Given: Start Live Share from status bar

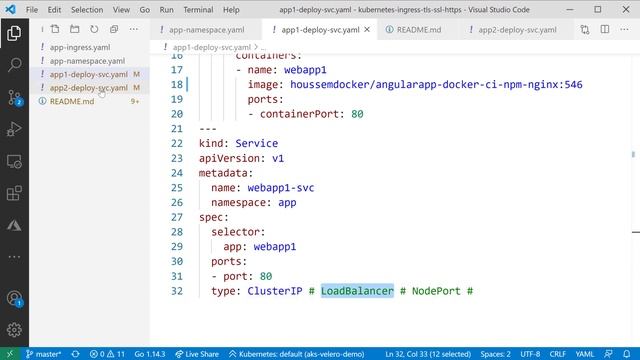Looking at the screenshot, I should tap(197, 354).
